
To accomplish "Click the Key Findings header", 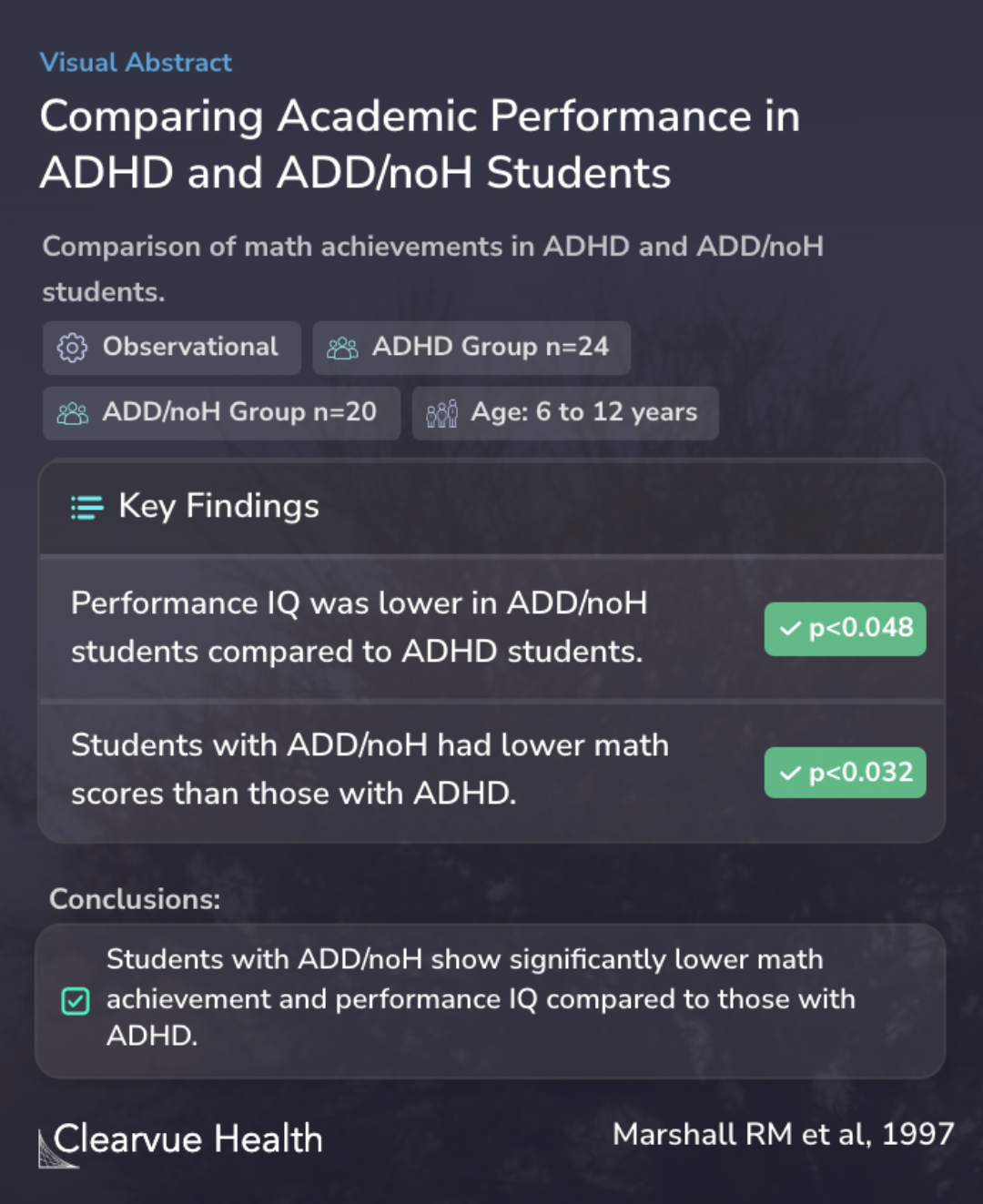I will tap(491, 507).
